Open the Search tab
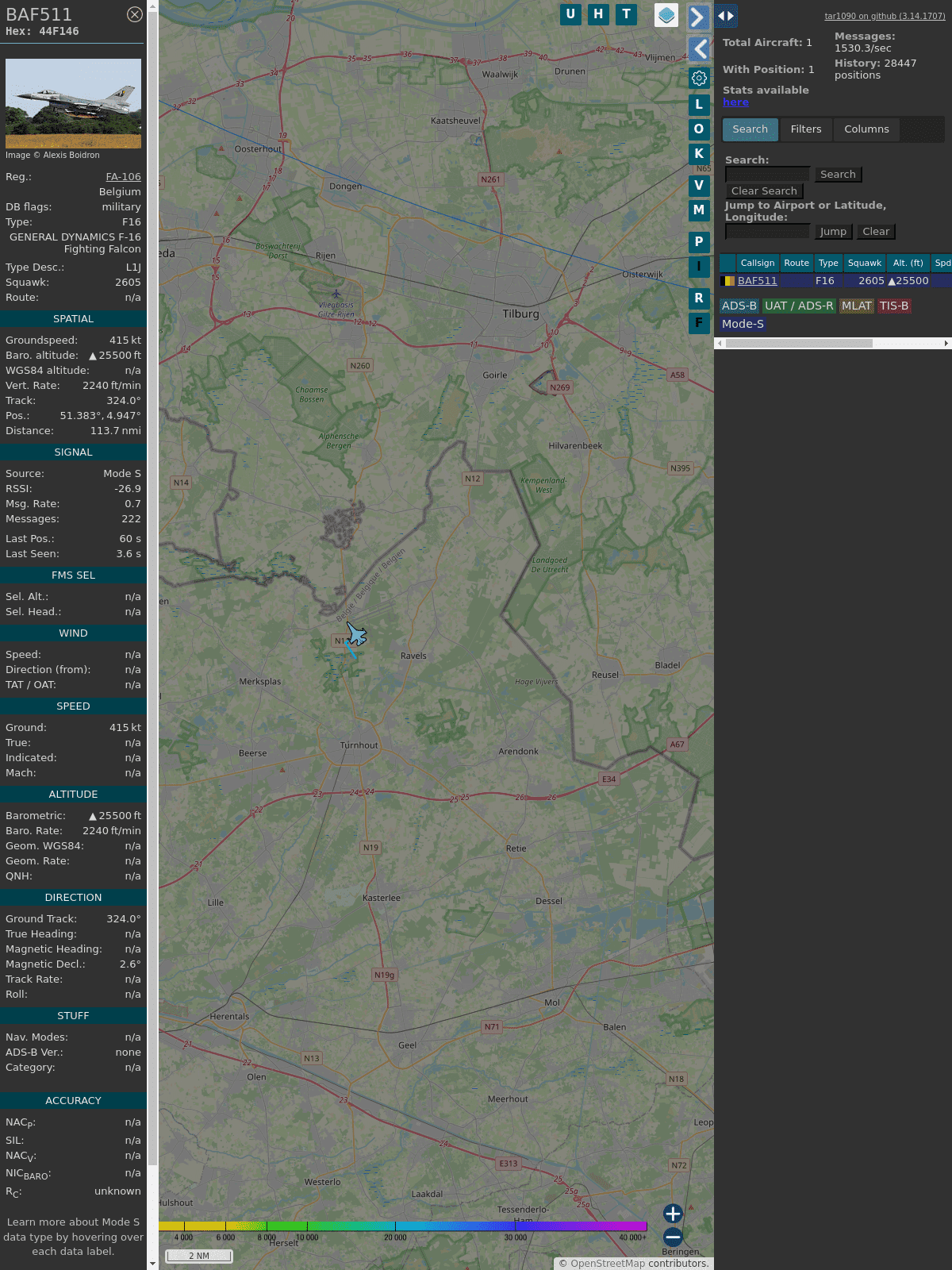Viewport: 952px width, 1270px height. pos(750,129)
